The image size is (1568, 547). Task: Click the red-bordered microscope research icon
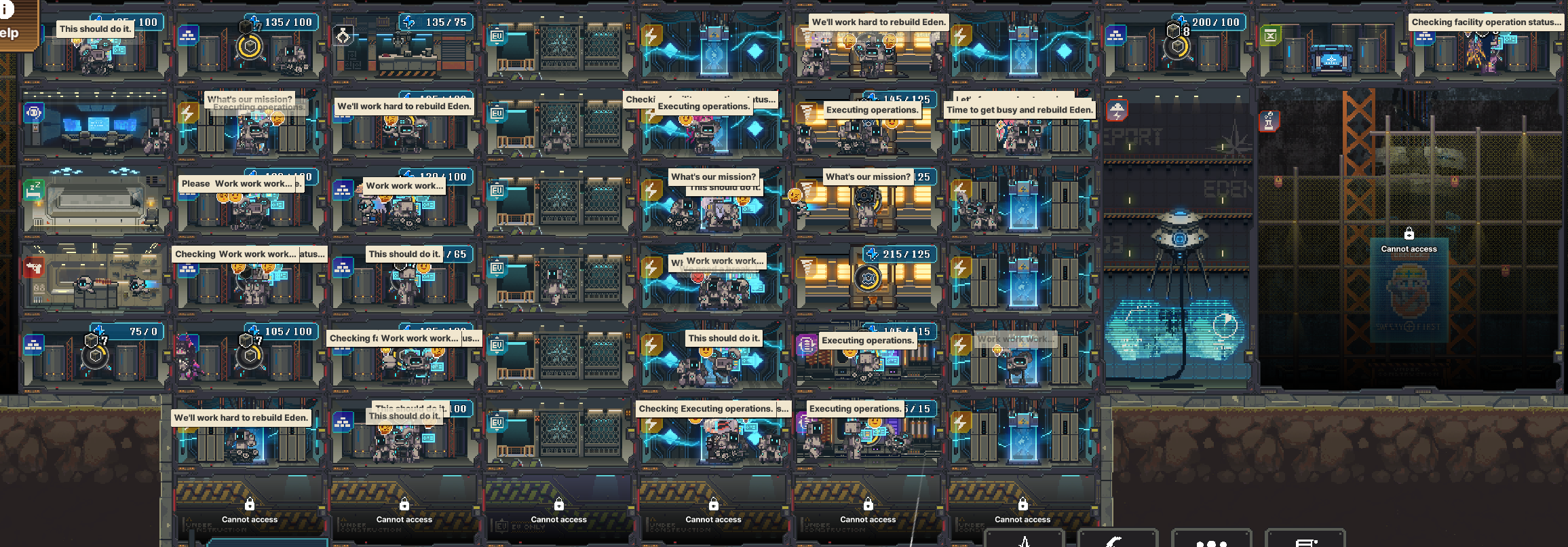[1269, 121]
